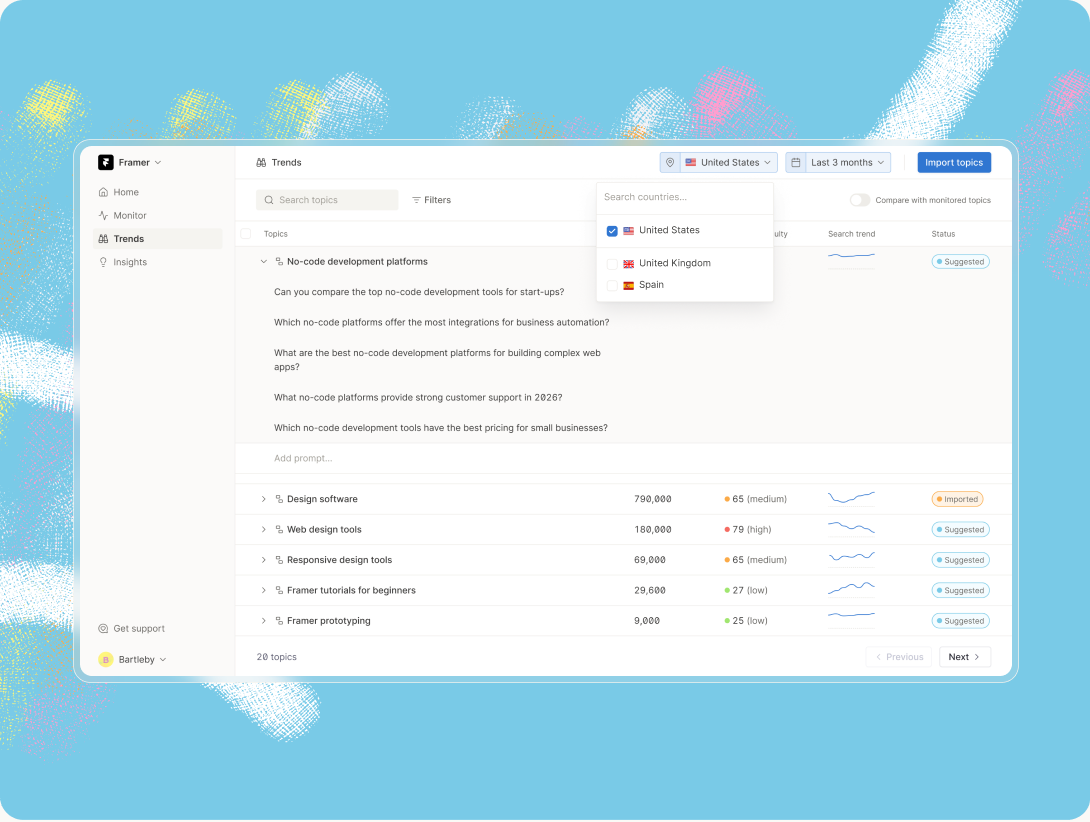Click topic icon of No-code development platforms

coord(279,262)
